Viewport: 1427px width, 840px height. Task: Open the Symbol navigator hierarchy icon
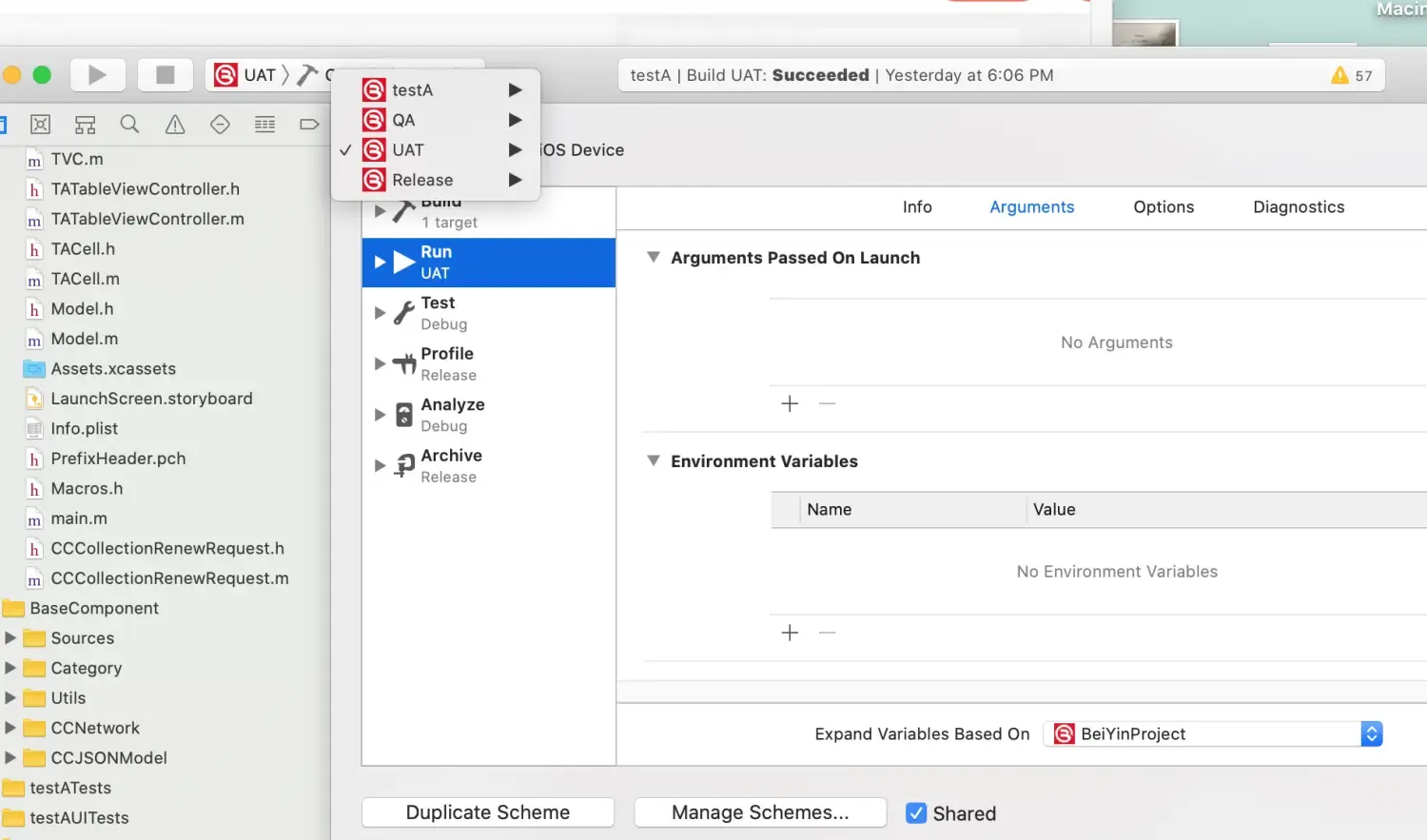coord(84,124)
